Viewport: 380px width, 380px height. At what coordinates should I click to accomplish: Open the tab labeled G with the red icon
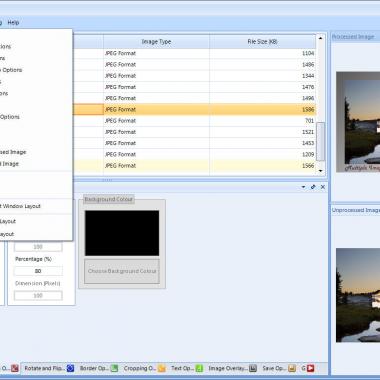click(308, 368)
